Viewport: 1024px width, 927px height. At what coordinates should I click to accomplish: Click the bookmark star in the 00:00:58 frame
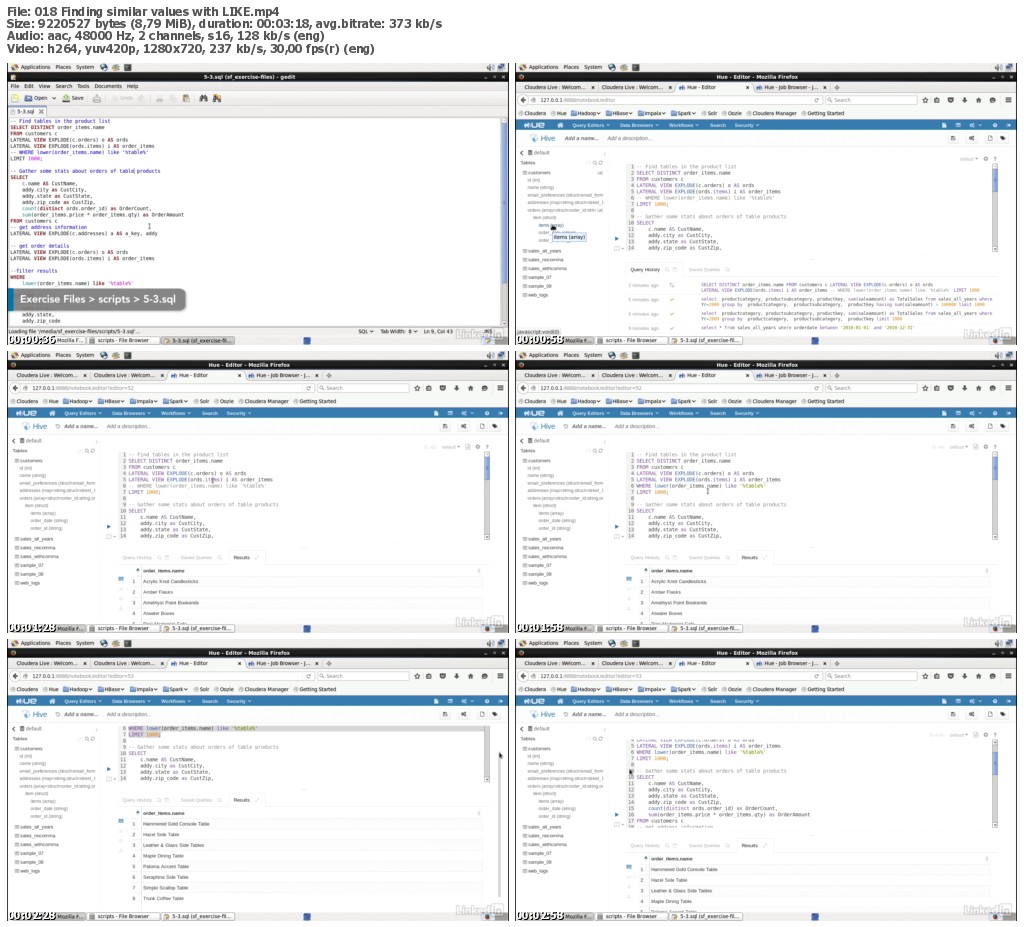(x=925, y=100)
